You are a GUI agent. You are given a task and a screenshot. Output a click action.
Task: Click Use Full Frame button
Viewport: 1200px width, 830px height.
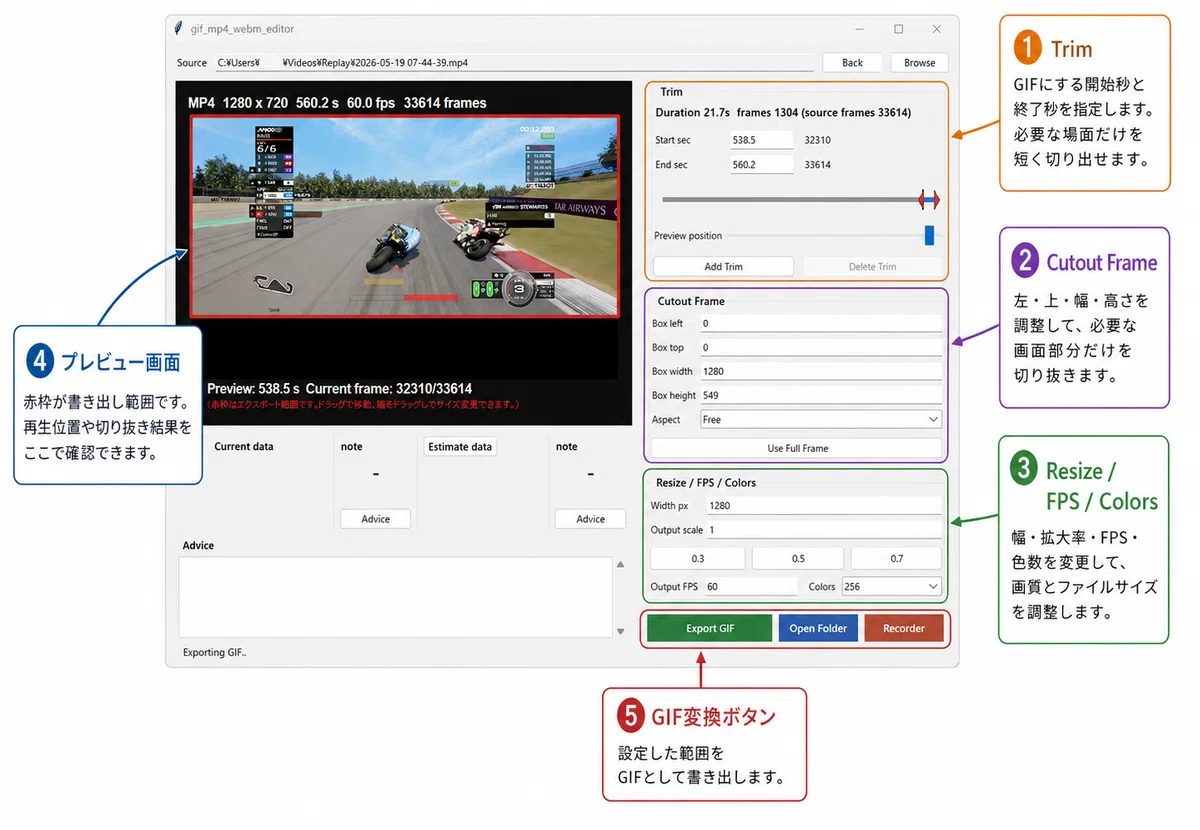click(x=797, y=448)
